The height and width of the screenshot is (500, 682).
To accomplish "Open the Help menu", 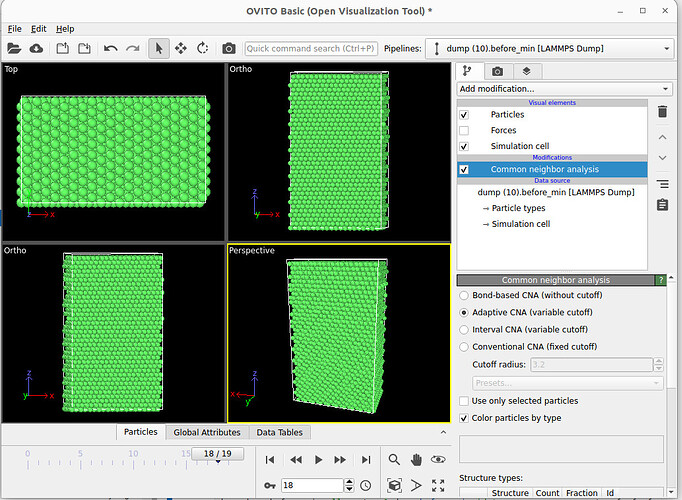I will click(65, 29).
